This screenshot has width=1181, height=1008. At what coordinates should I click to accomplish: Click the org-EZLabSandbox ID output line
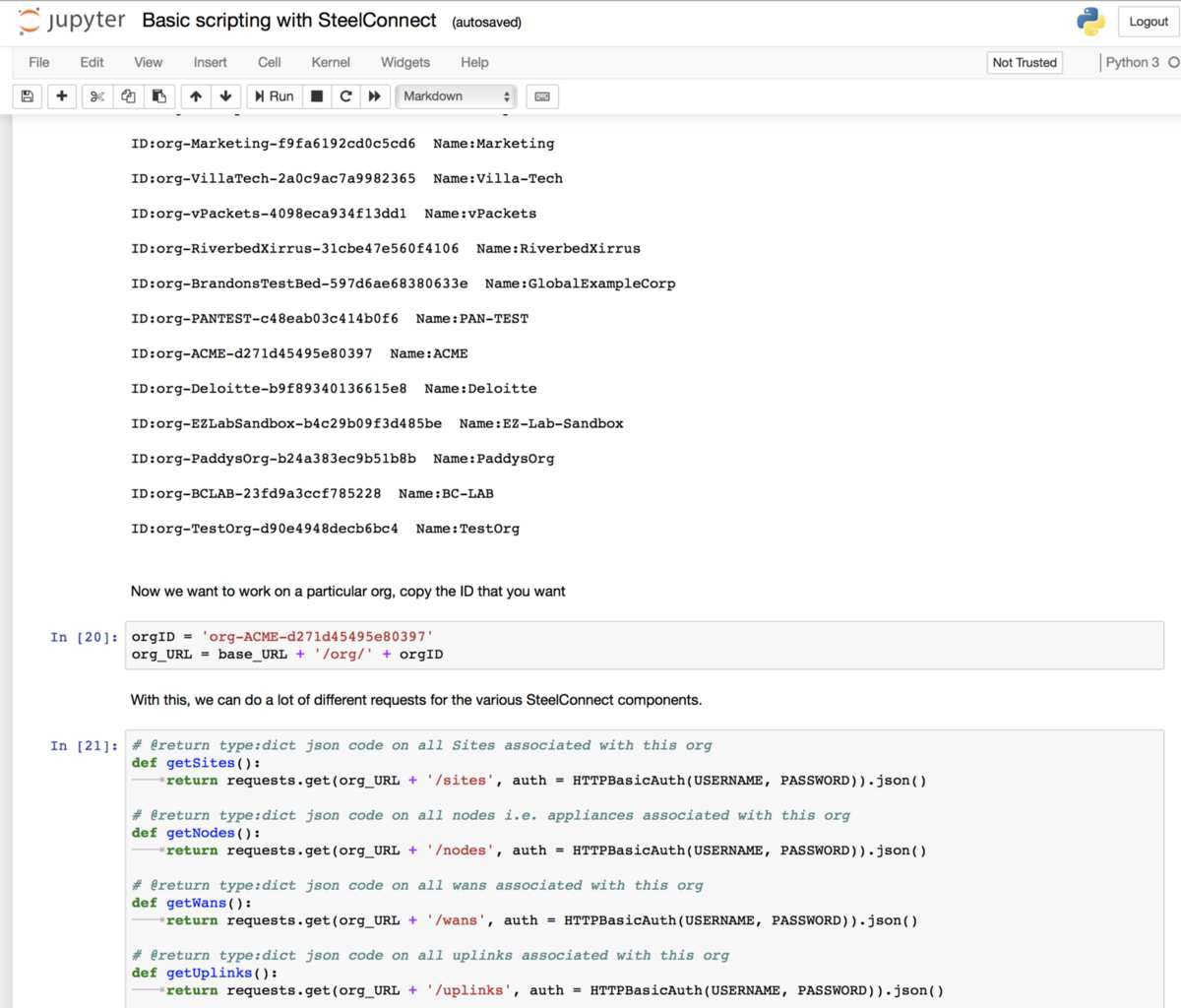point(377,423)
